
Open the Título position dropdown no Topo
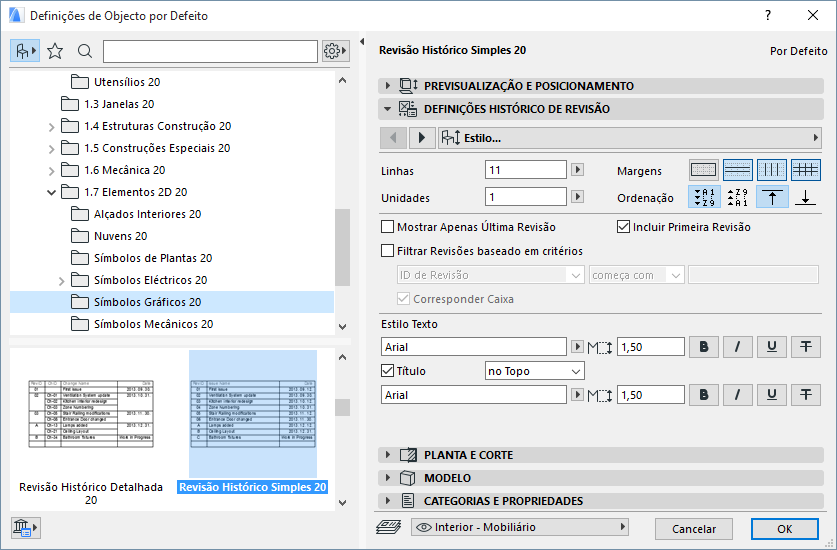(x=534, y=371)
